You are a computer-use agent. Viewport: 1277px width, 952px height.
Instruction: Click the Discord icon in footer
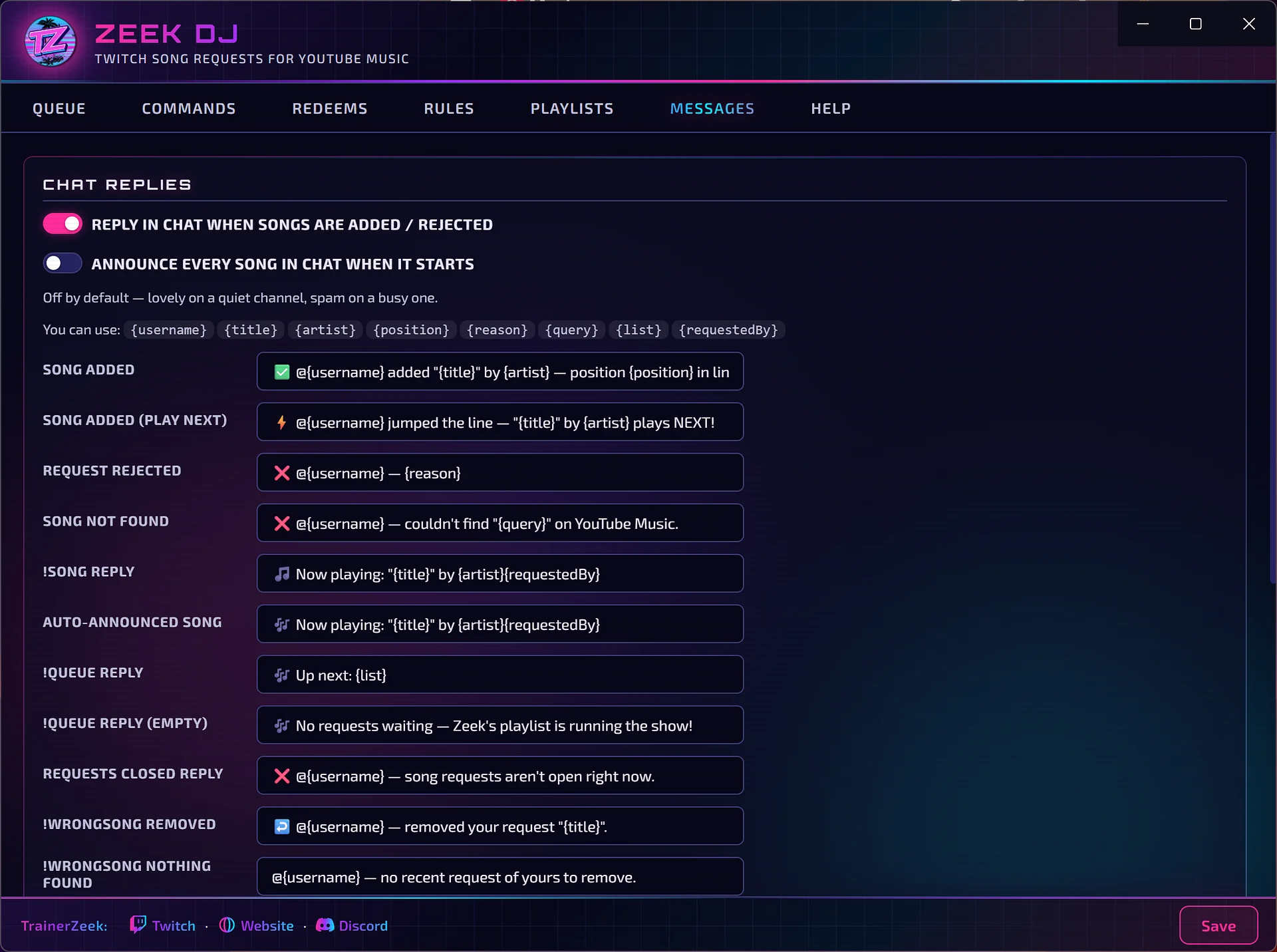[x=325, y=925]
